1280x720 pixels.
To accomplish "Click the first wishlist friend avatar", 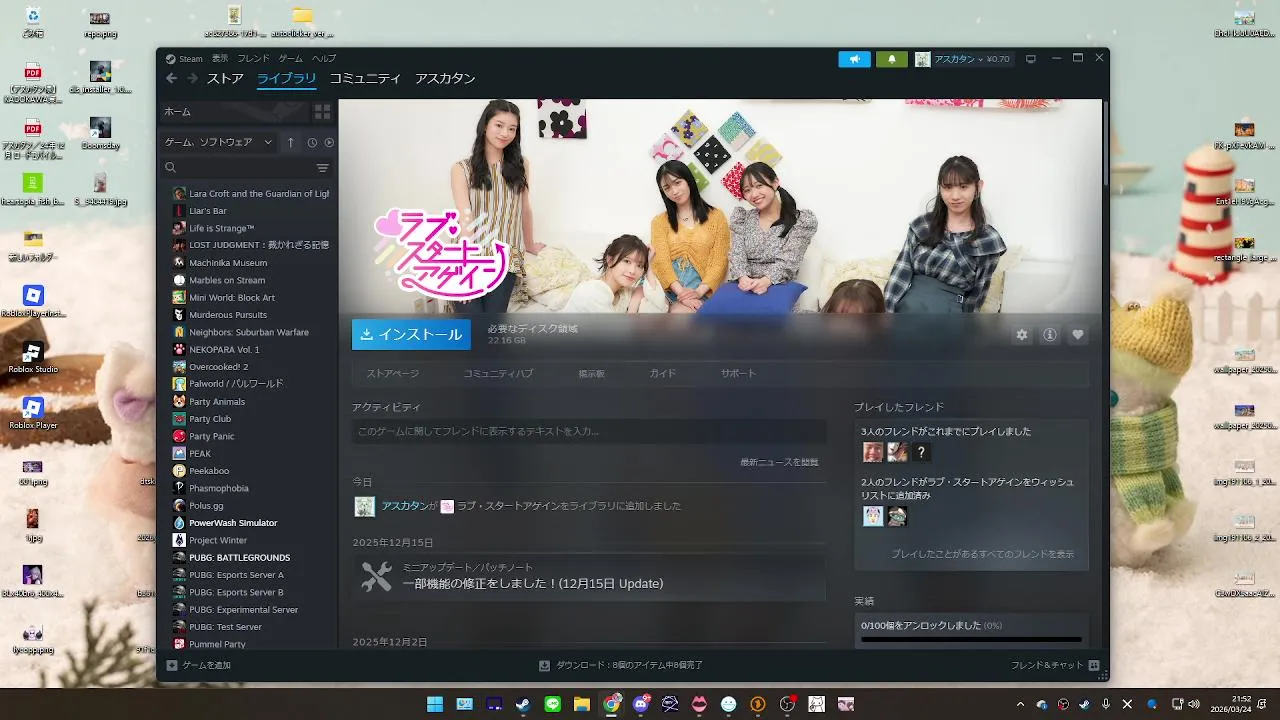I will coord(873,516).
